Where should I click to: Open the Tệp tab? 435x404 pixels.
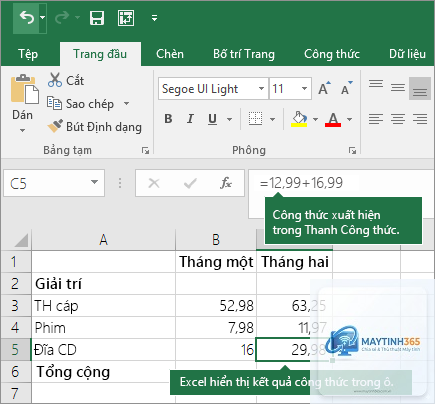tap(28, 54)
